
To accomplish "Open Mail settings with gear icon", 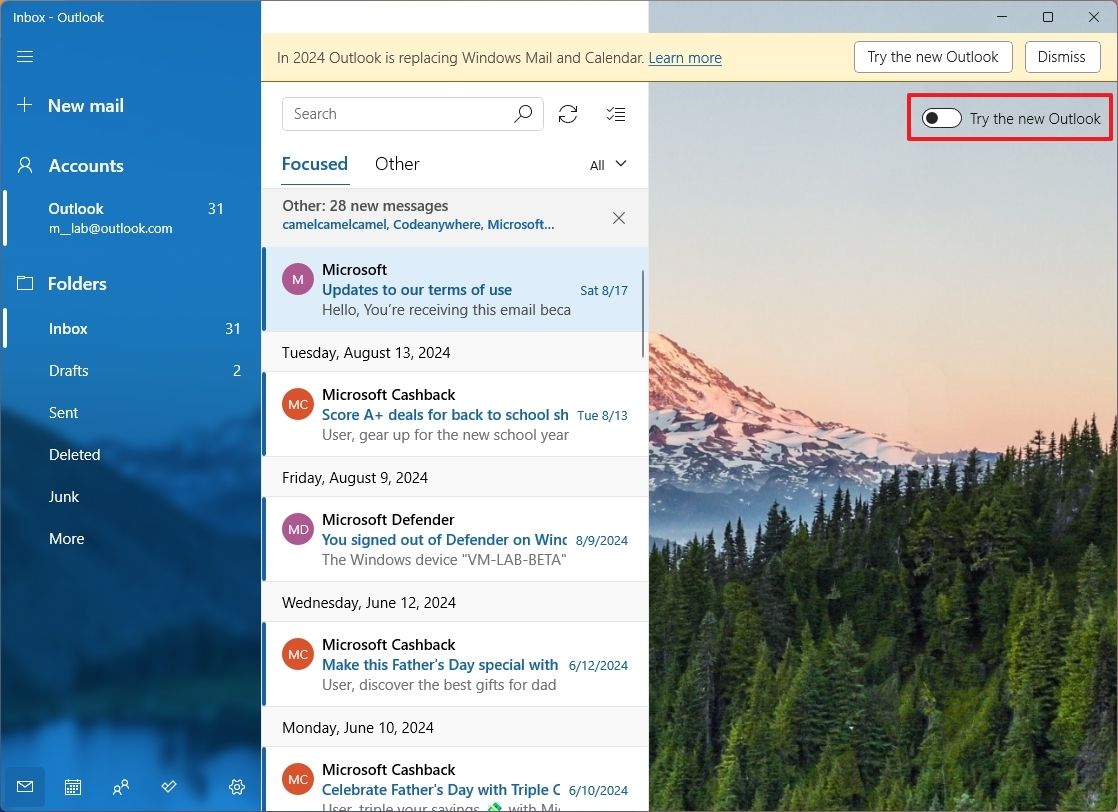I will (x=237, y=787).
